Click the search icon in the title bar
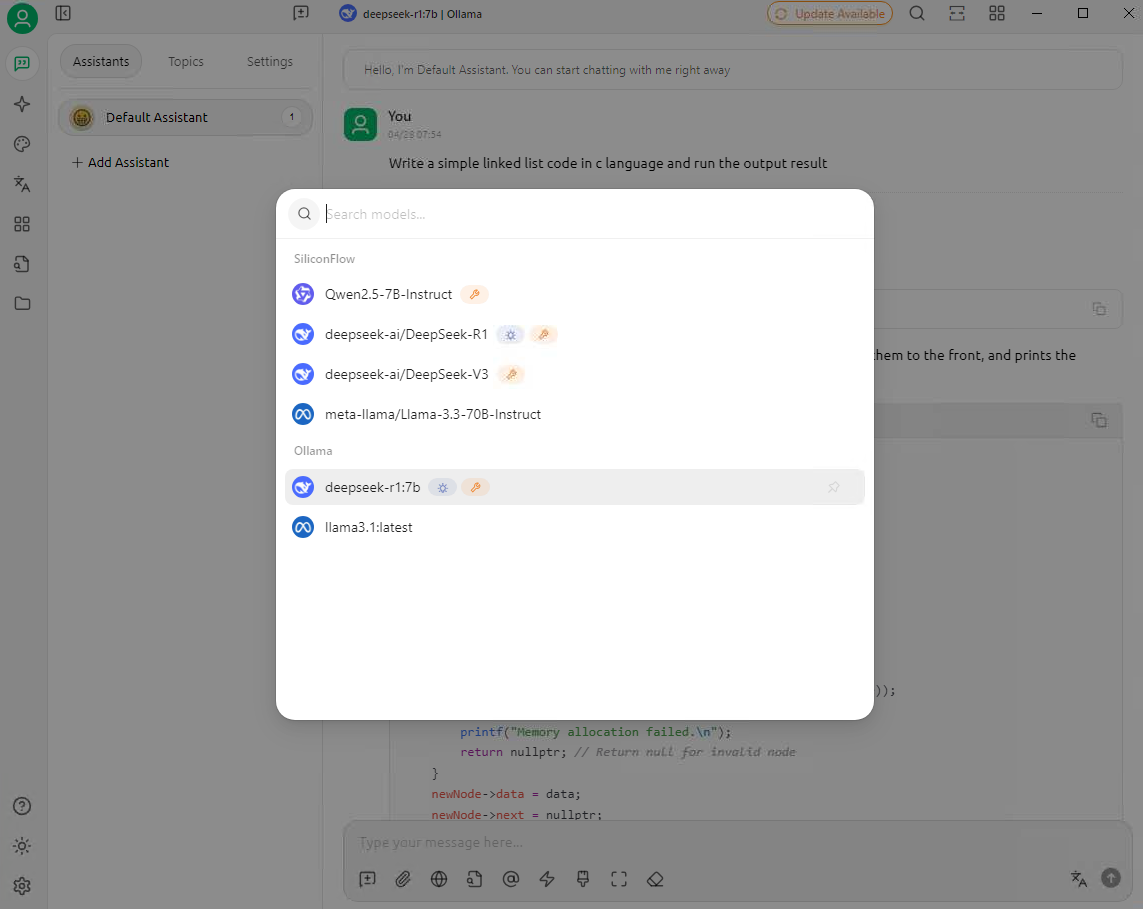The height and width of the screenshot is (909, 1143). 917,13
